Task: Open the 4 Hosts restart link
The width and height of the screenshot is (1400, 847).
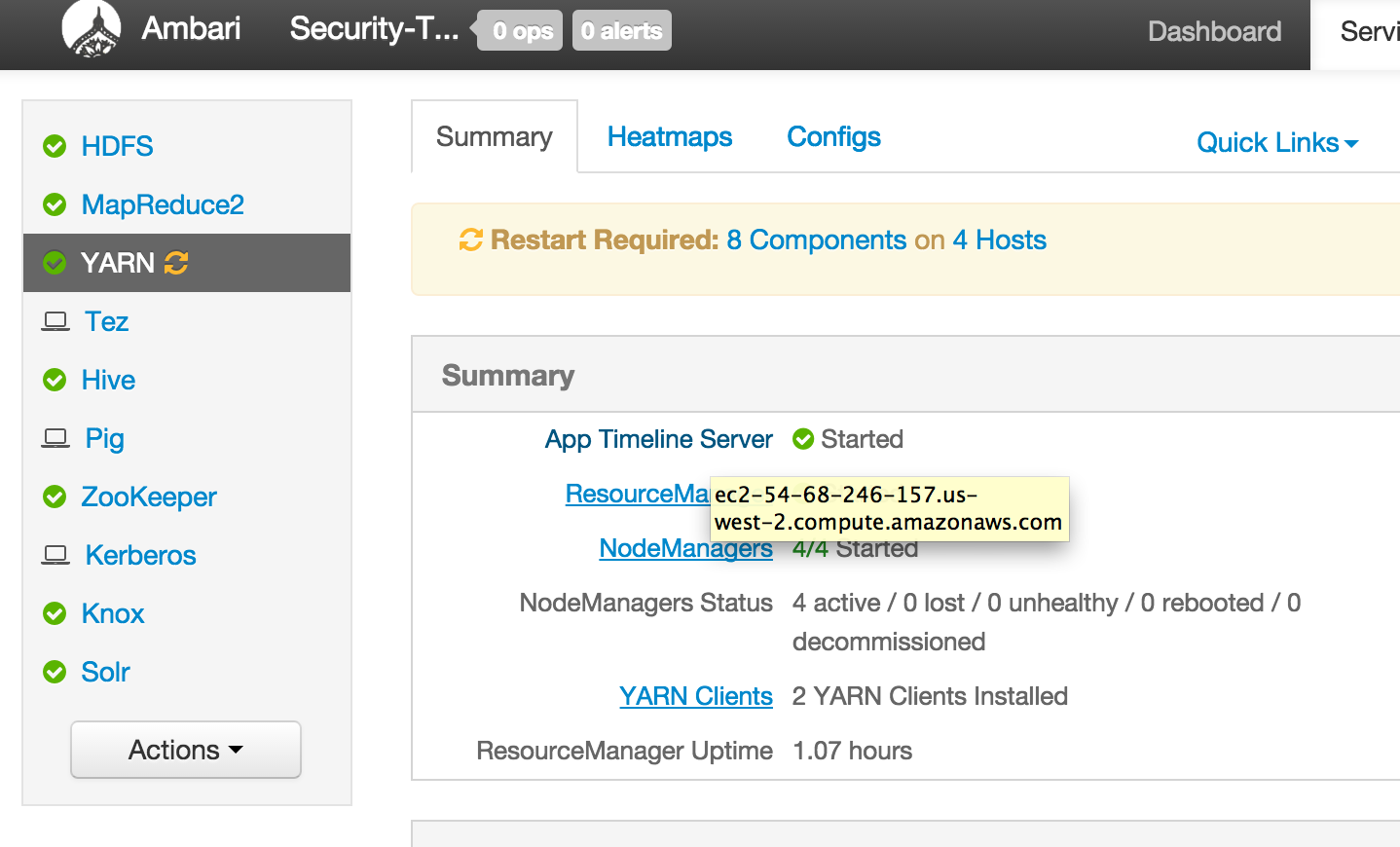Action: pos(1000,239)
